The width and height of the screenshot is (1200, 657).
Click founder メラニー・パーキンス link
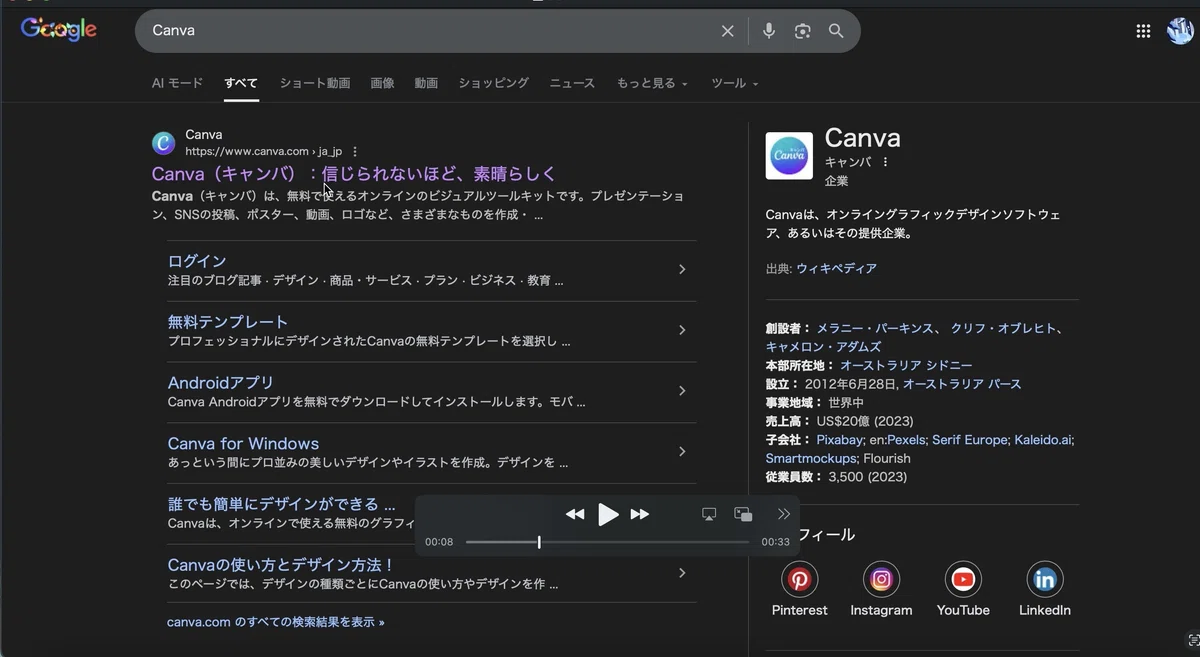point(875,328)
